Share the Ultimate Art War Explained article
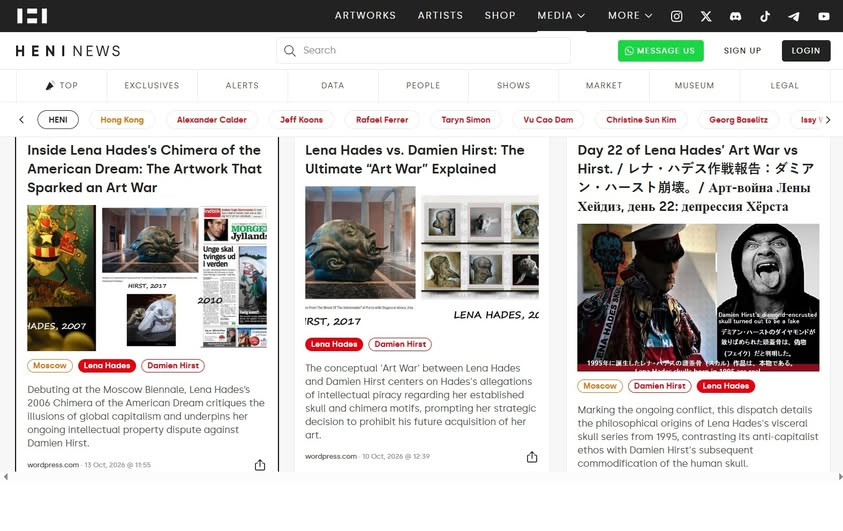 (532, 457)
